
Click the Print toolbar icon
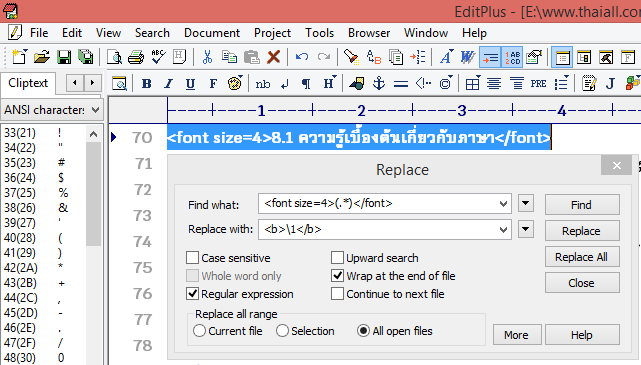click(136, 57)
